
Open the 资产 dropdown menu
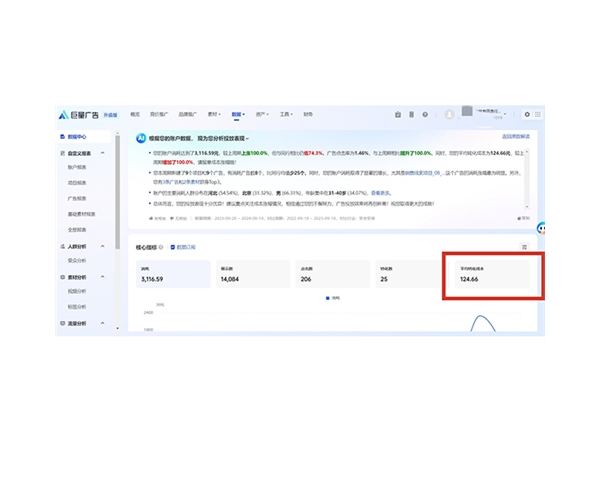[262, 114]
